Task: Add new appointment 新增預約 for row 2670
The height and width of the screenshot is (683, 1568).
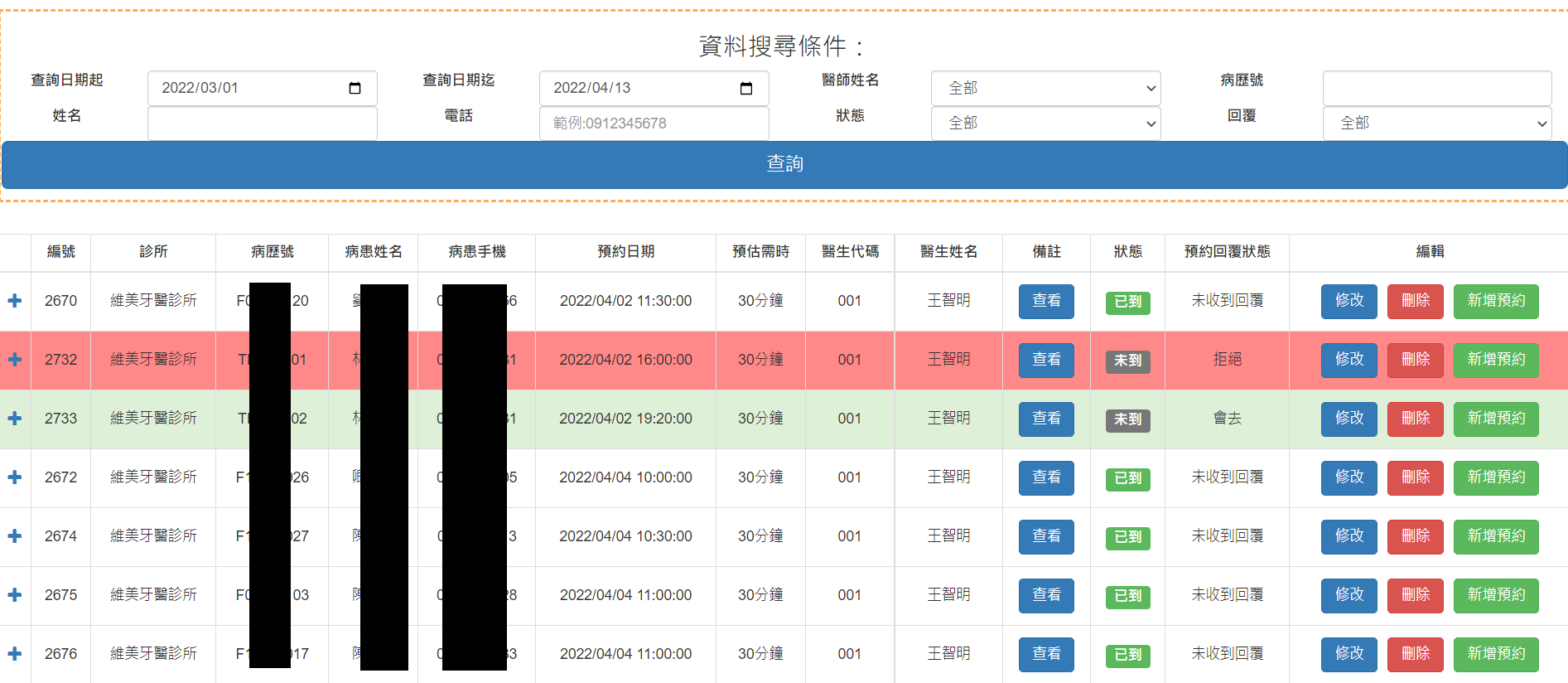Action: point(1496,301)
